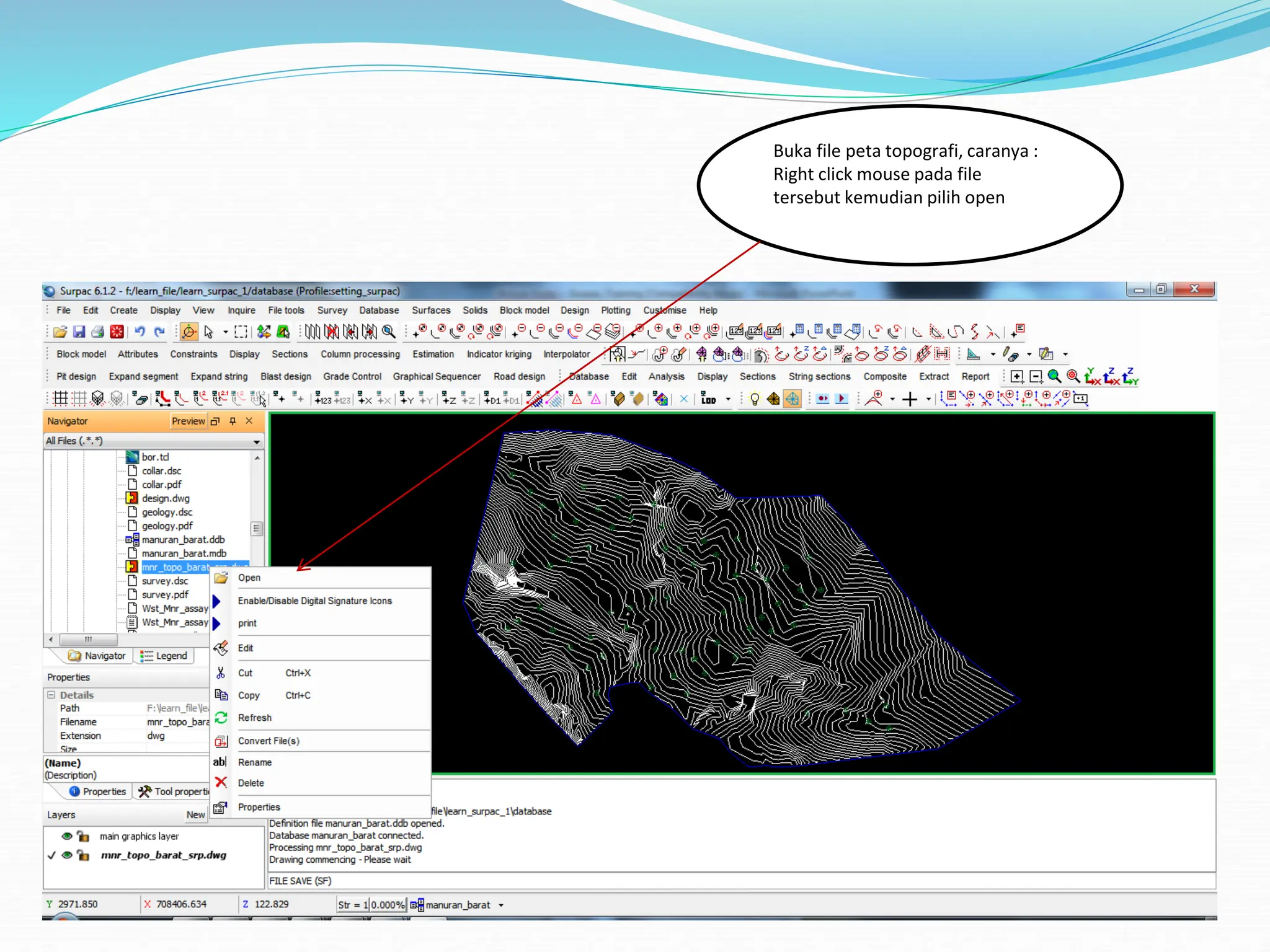Viewport: 1270px width, 952px height.
Task: Toggle visibility eye of main graphics layer
Action: pyautogui.click(x=67, y=836)
